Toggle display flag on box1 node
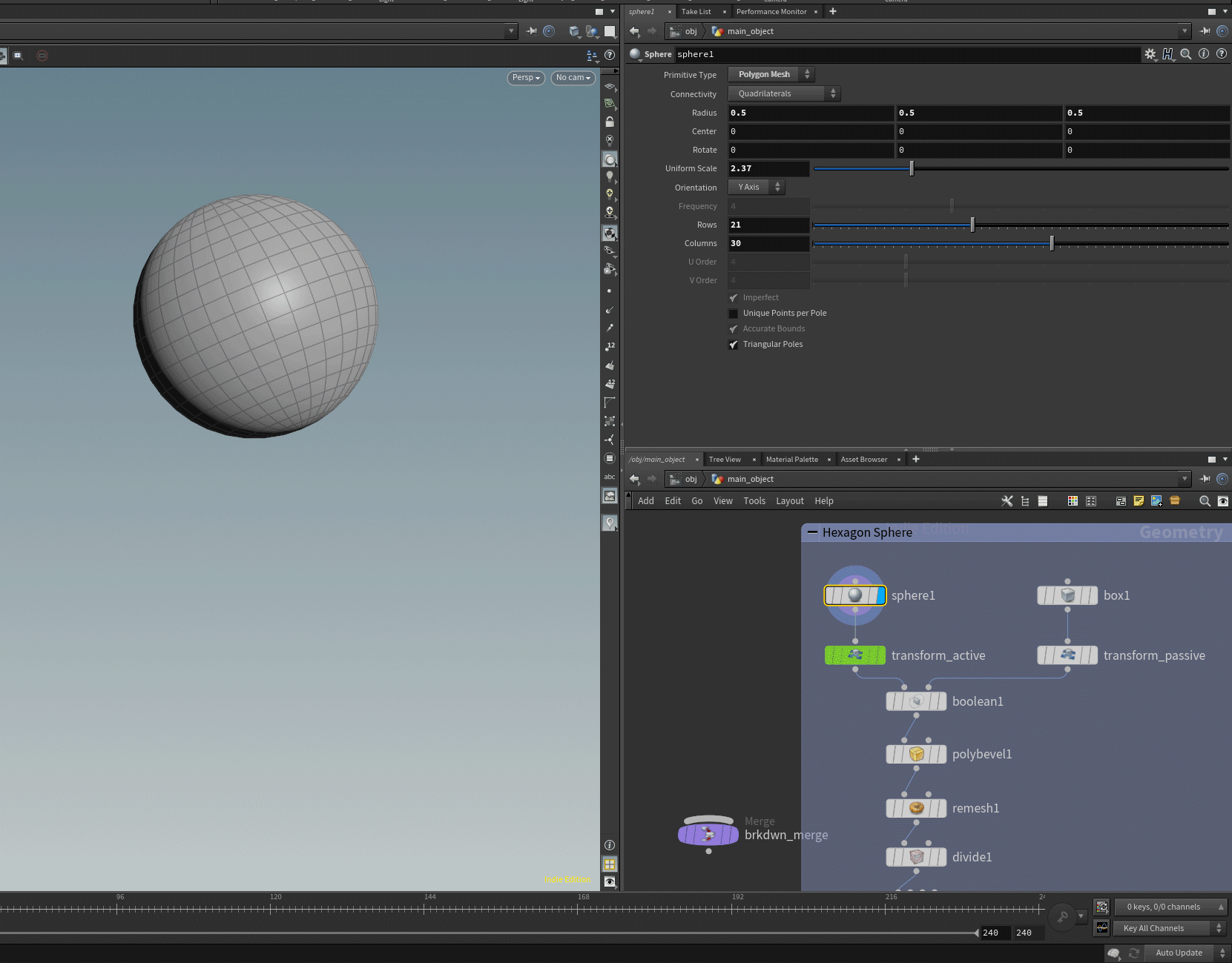This screenshot has width=1232, height=963. click(1093, 595)
